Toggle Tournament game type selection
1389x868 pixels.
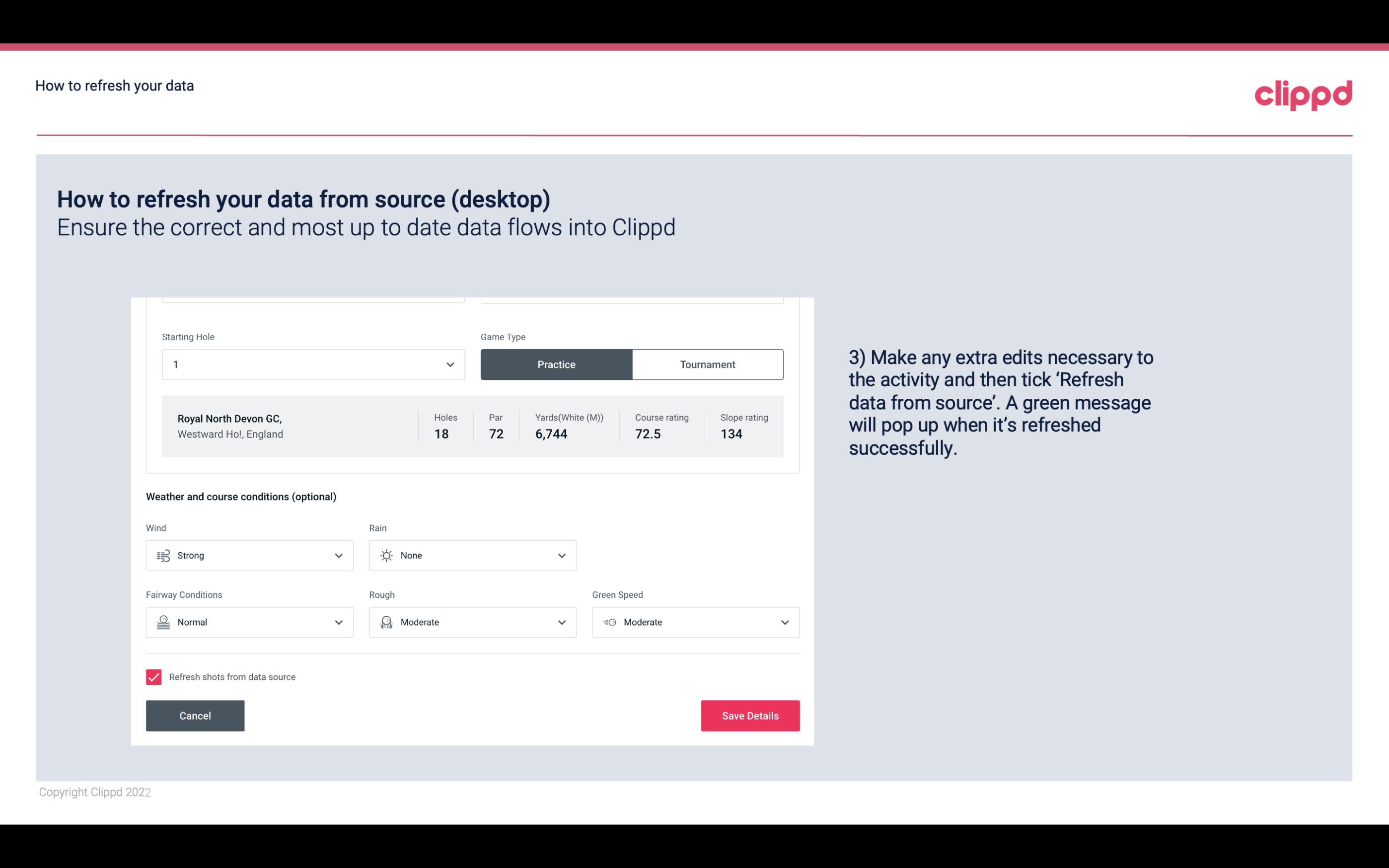tap(707, 364)
